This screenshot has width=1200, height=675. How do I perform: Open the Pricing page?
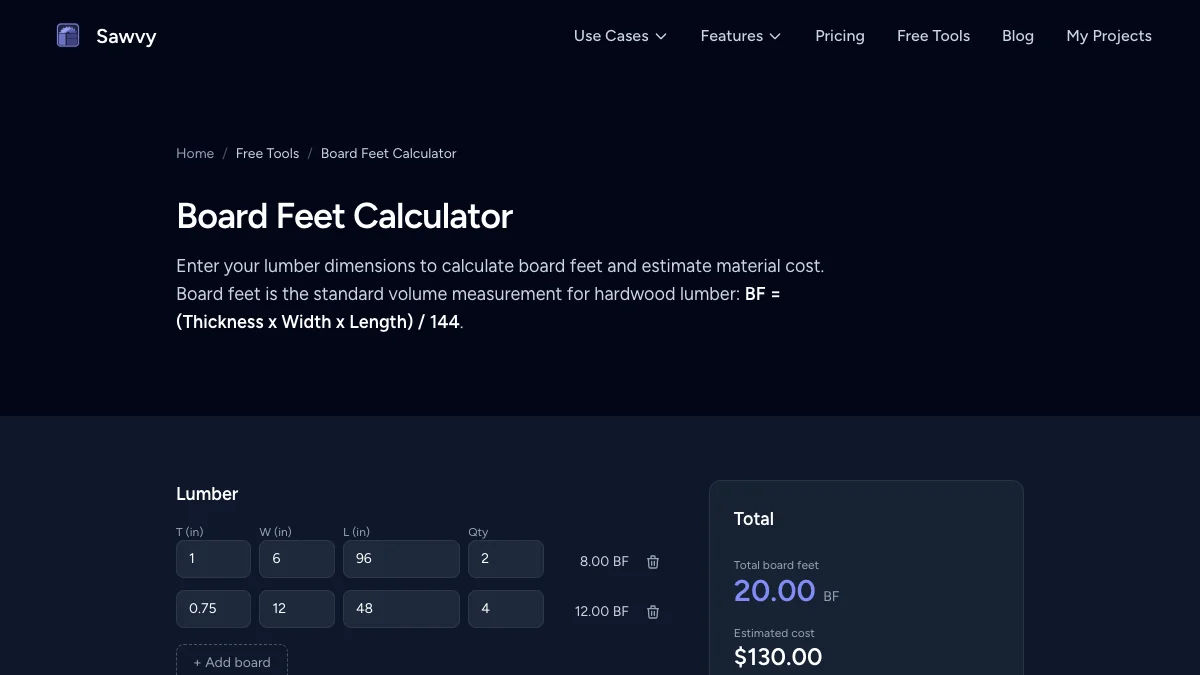[x=839, y=35]
